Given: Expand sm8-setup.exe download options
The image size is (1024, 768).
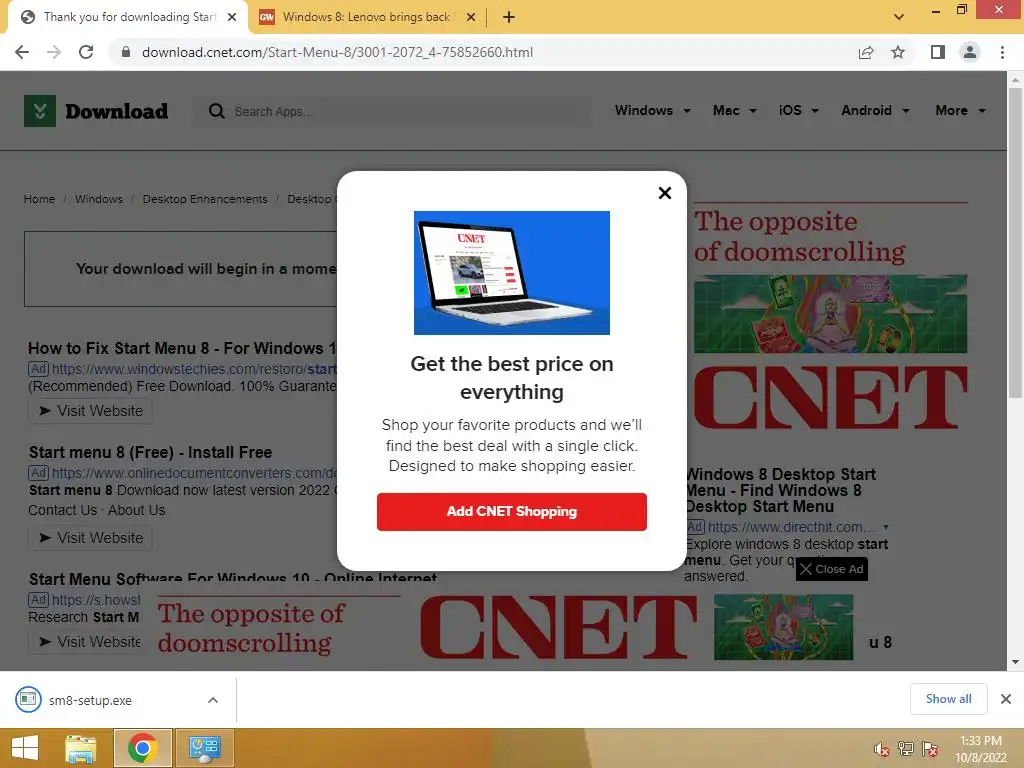Looking at the screenshot, I should pos(213,700).
